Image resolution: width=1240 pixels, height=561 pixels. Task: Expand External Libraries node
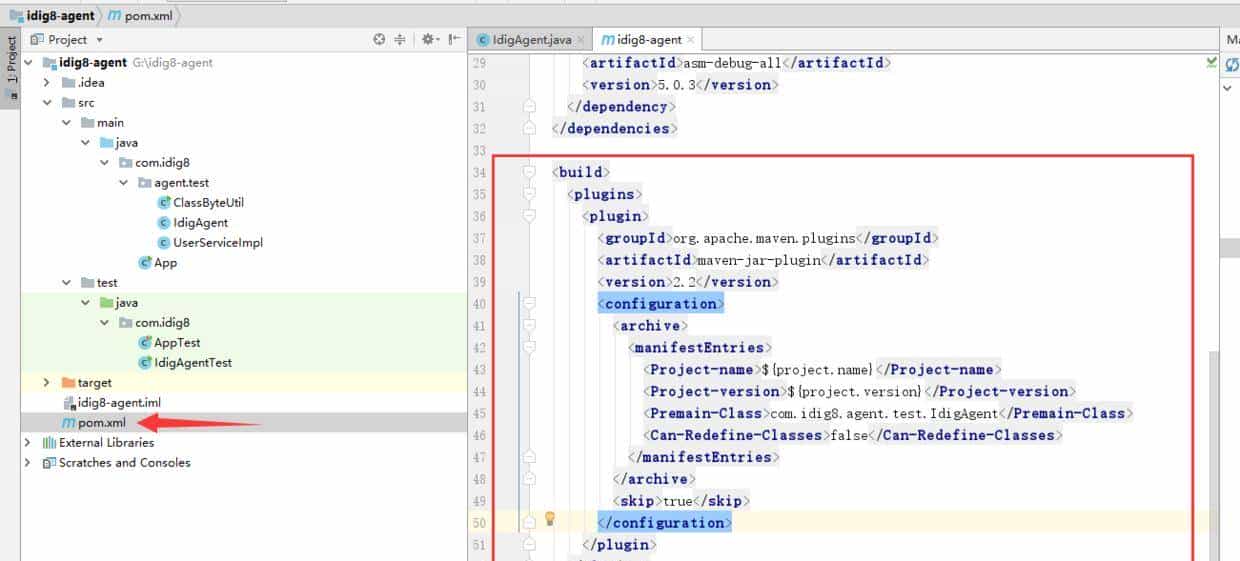coord(28,443)
